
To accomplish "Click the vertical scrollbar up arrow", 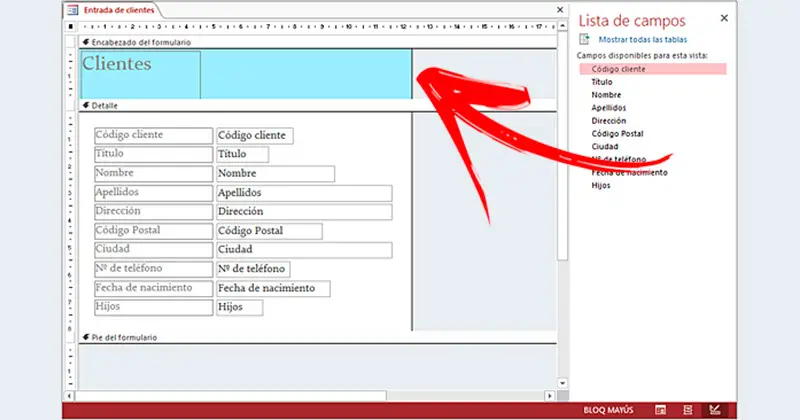I will tap(562, 26).
